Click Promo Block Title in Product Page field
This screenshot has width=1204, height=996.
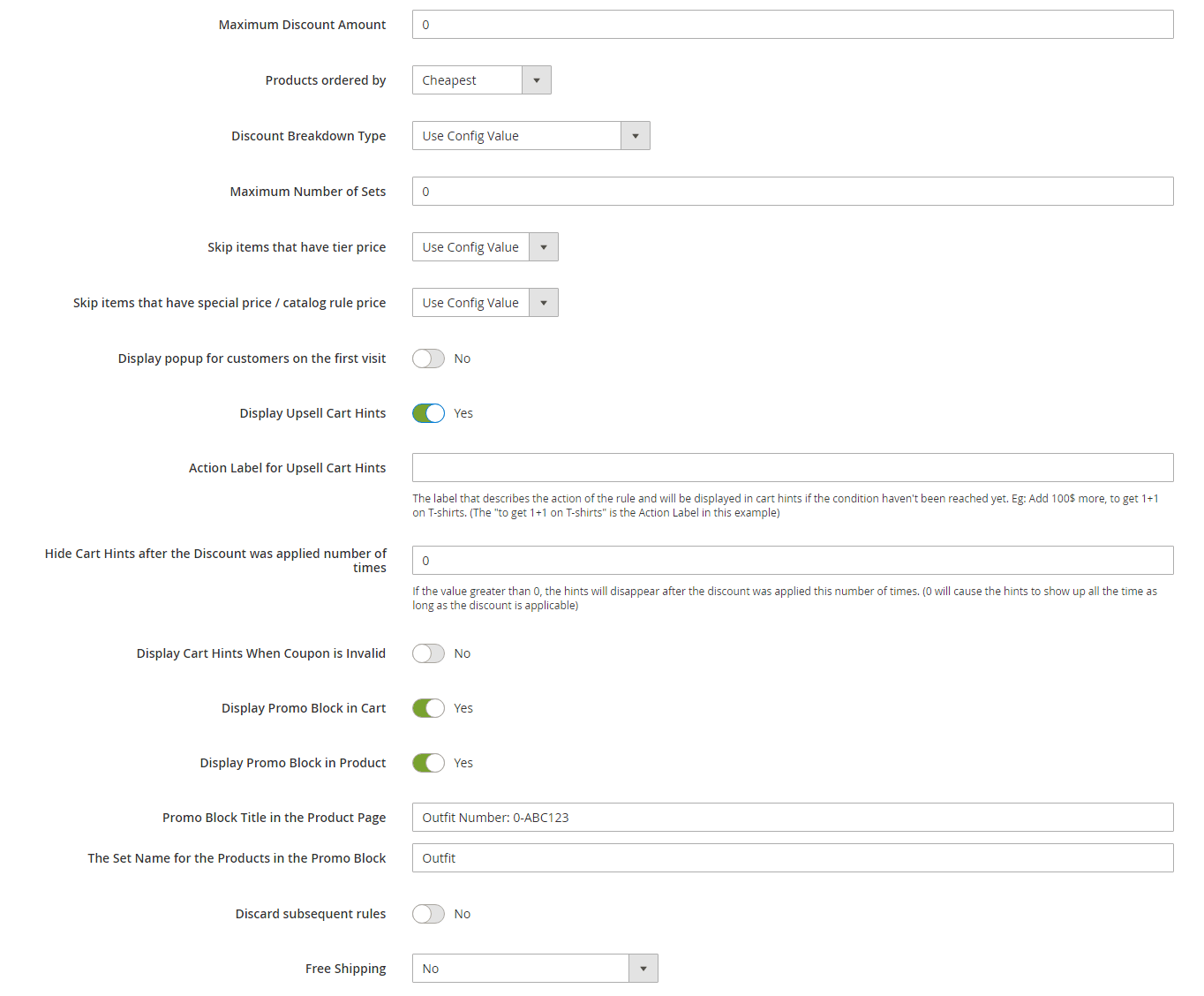click(793, 818)
